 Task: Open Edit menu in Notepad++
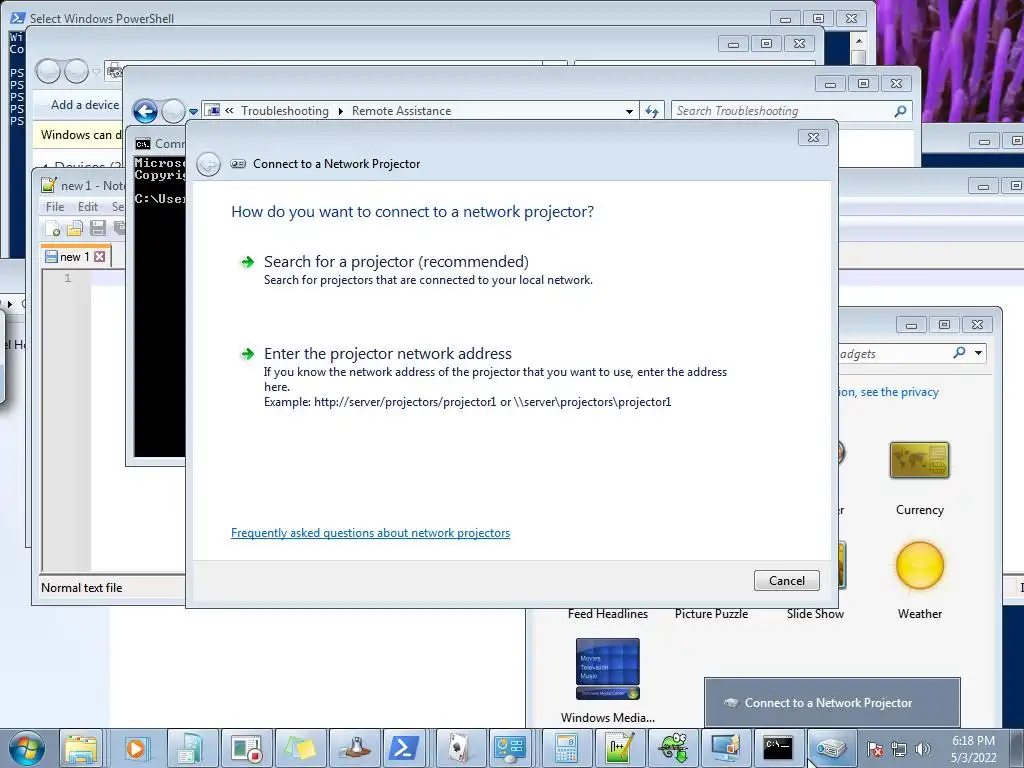point(88,207)
